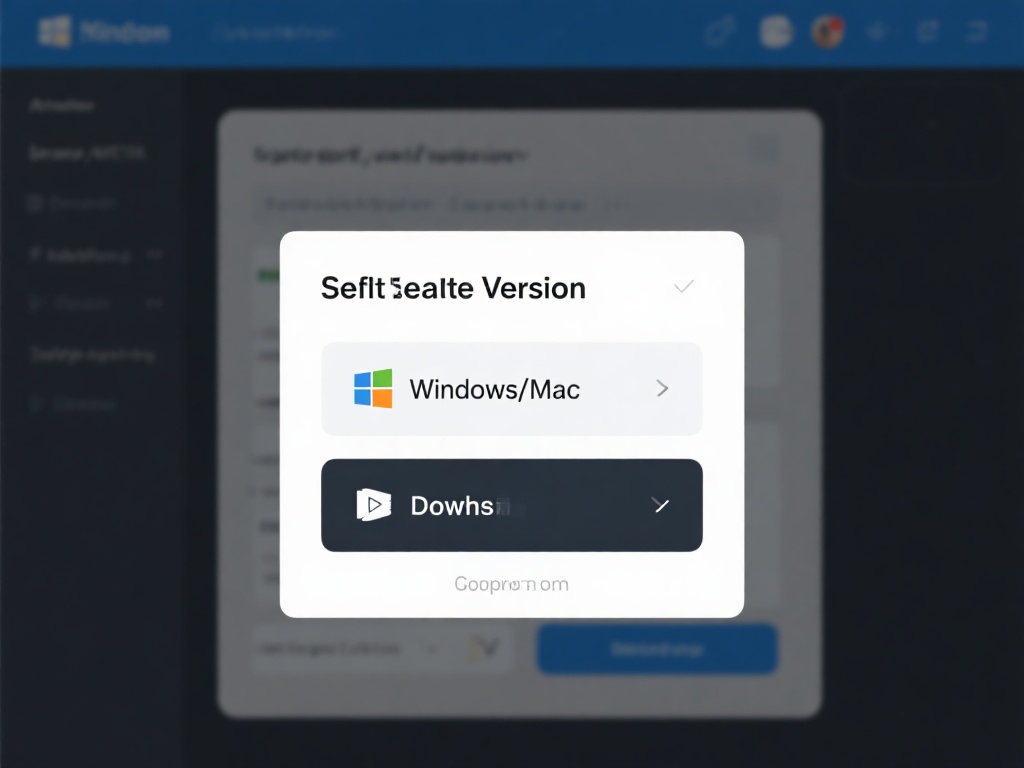Open the user avatar in the header
Image resolution: width=1024 pixels, height=768 pixels.
827,32
